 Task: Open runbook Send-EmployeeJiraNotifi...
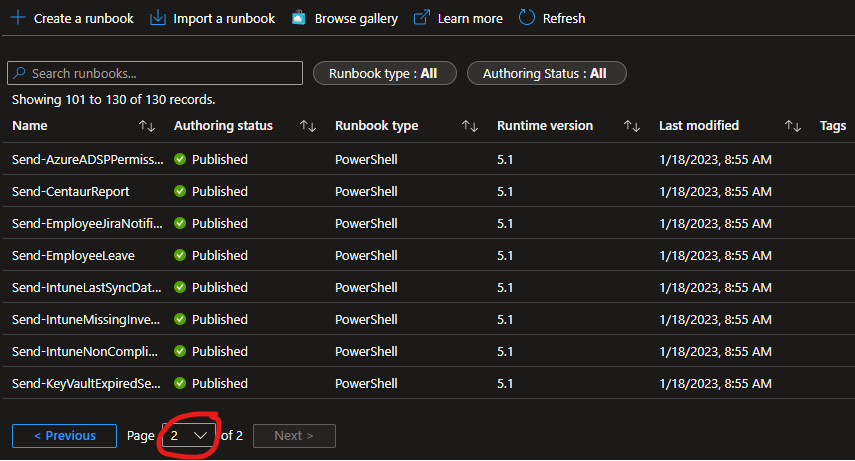tap(87, 223)
